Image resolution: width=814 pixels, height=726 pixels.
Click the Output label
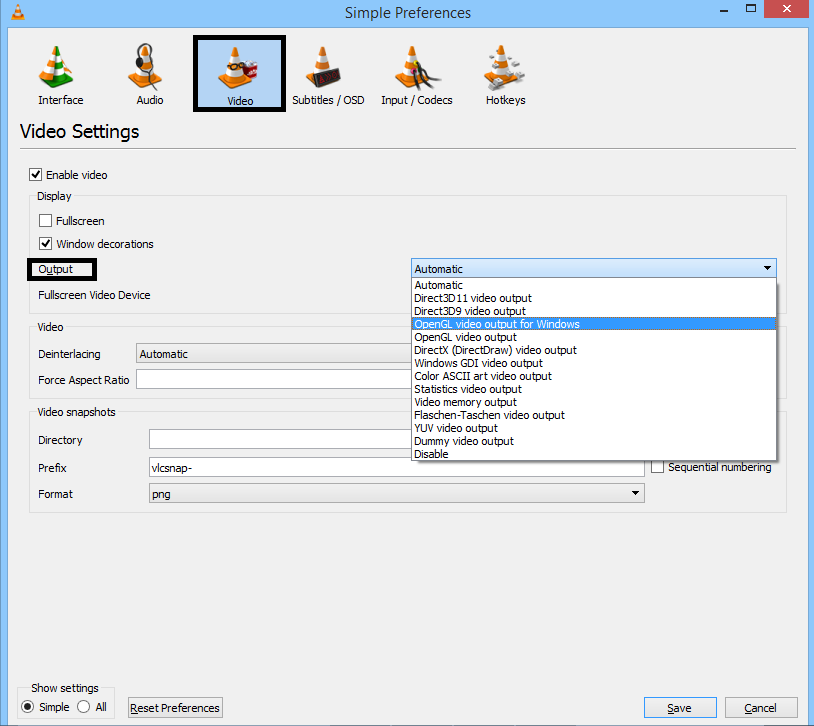coord(56,269)
